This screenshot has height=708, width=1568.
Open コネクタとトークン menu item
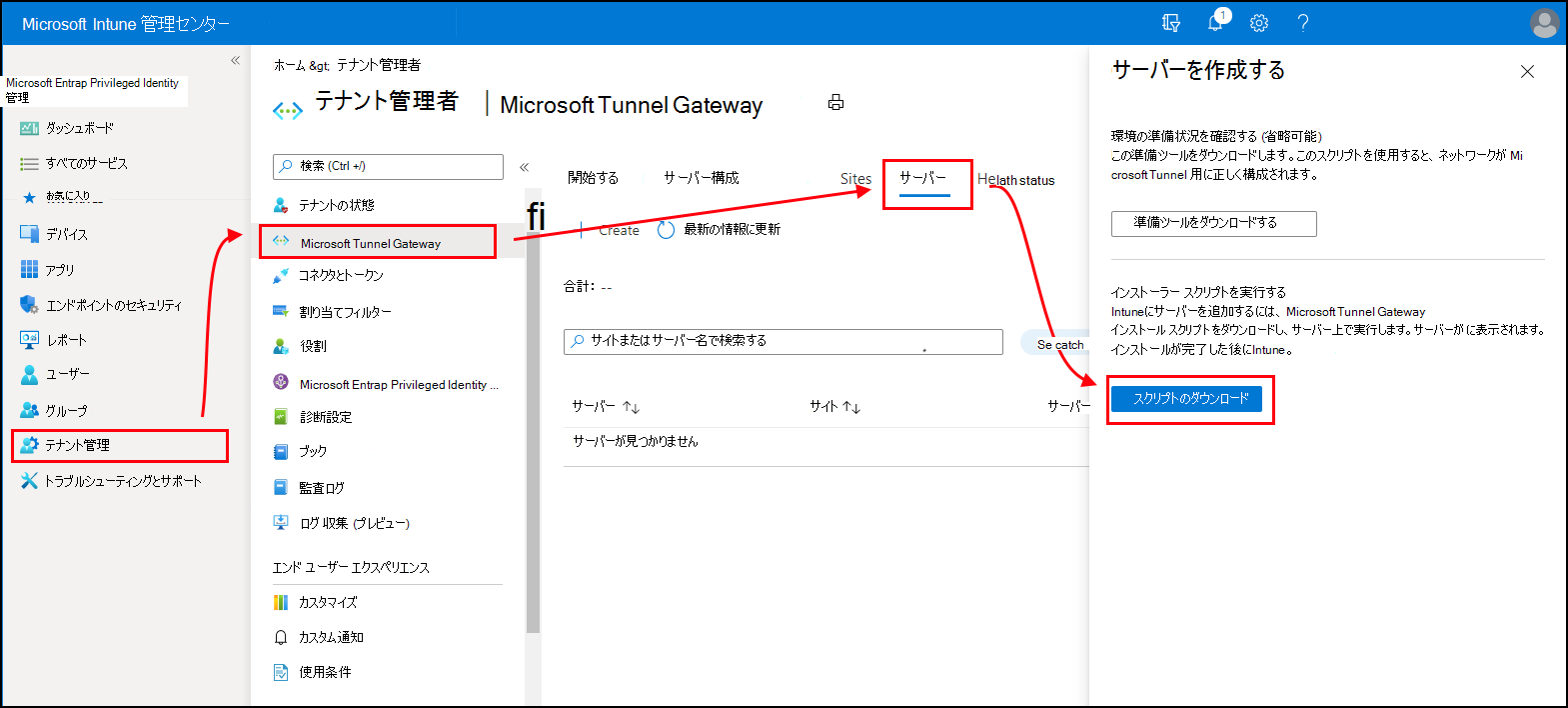341,275
